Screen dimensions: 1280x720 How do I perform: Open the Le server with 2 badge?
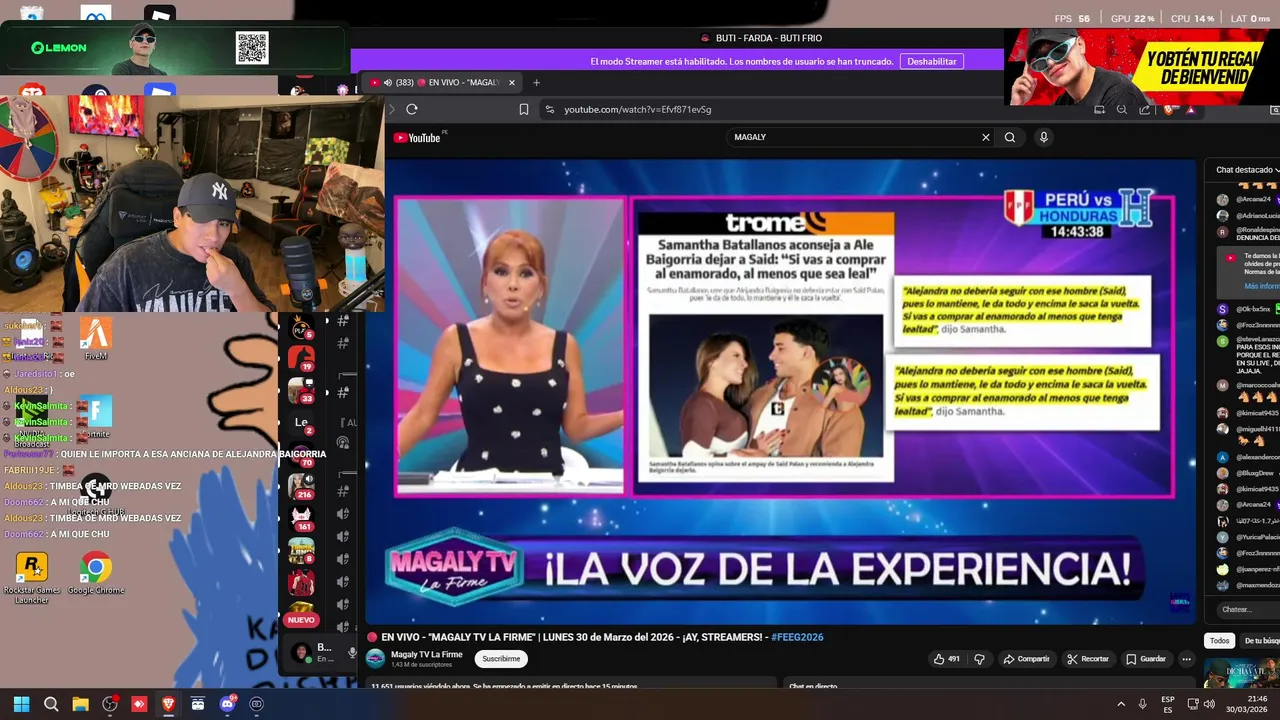point(301,423)
